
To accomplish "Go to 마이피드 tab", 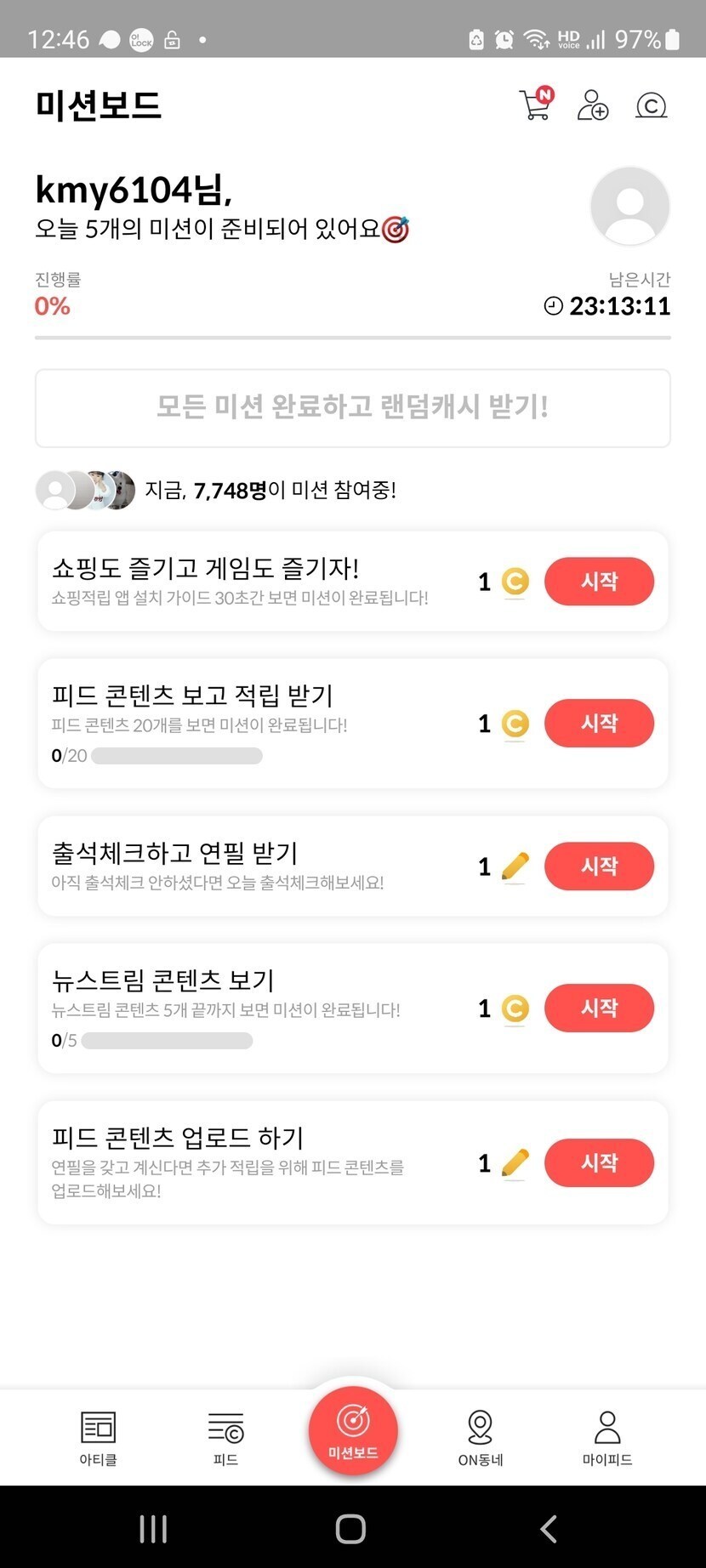I will pyautogui.click(x=607, y=1438).
